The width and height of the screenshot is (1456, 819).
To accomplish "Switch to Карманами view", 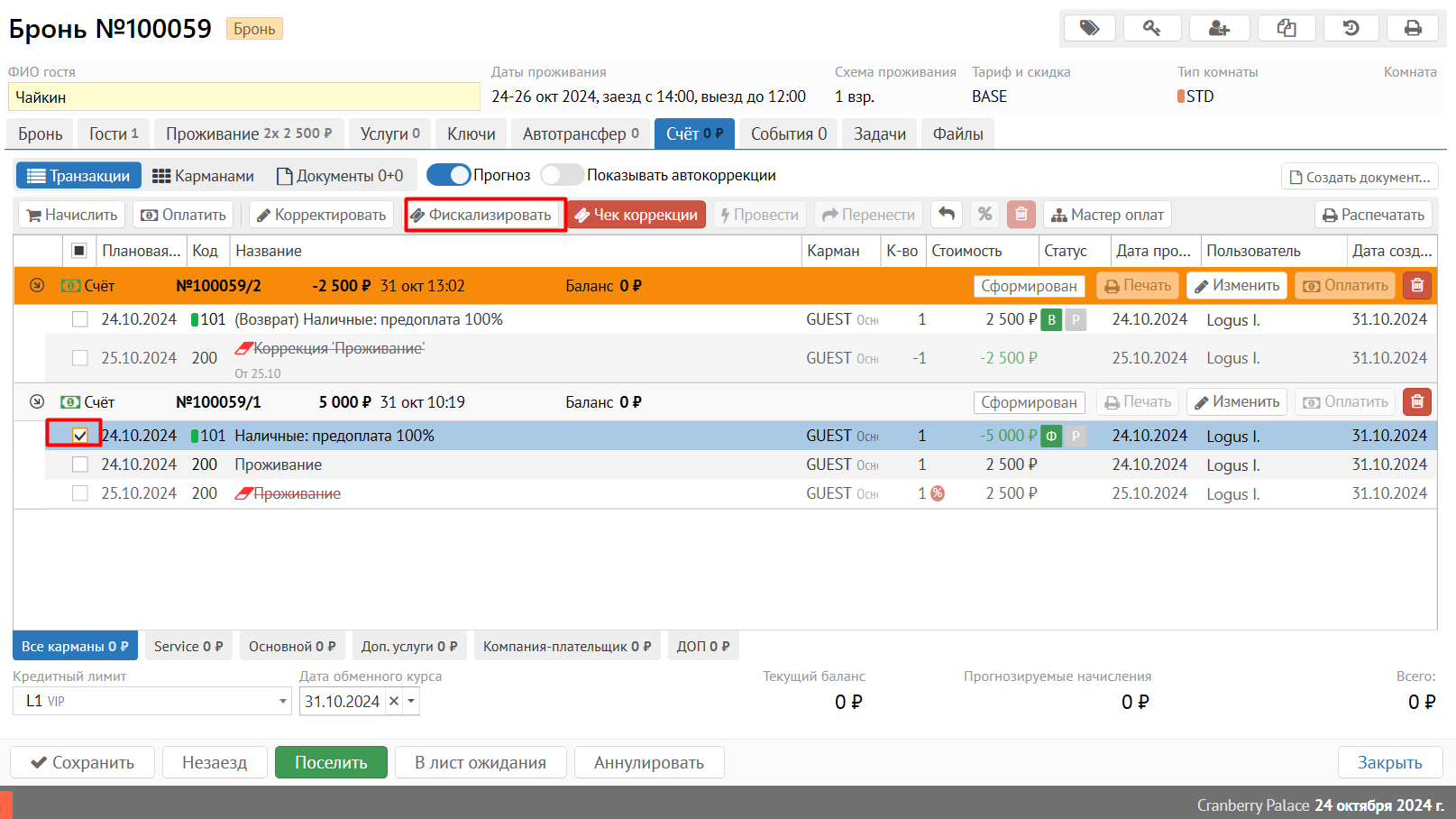I will click(x=203, y=176).
